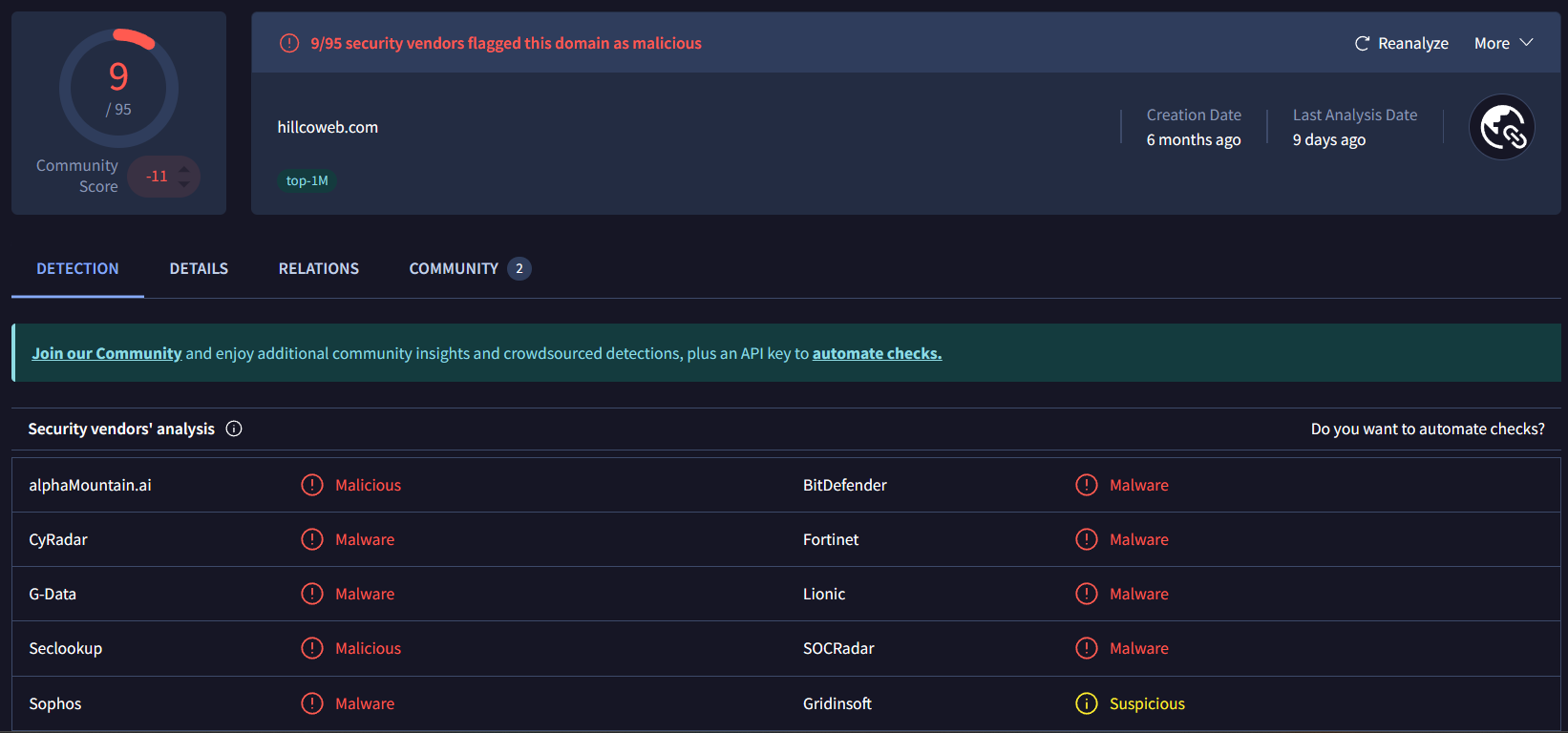The height and width of the screenshot is (733, 1568).
Task: Click the Reanalyze refresh icon
Action: (1362, 43)
